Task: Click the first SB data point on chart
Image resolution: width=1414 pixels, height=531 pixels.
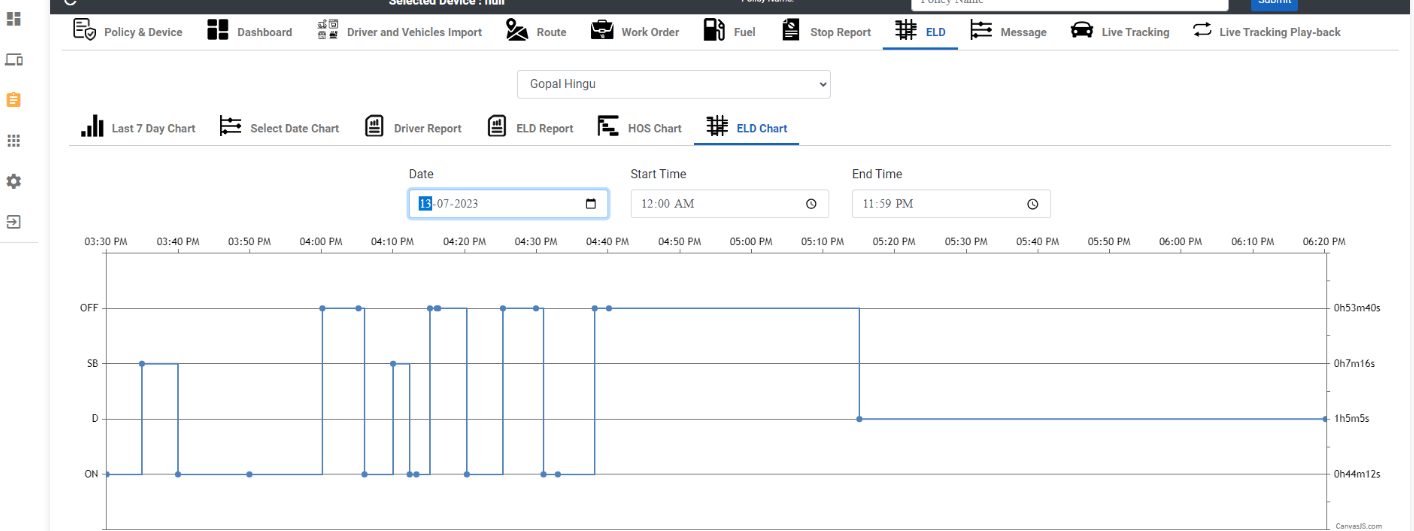Action: [x=142, y=364]
